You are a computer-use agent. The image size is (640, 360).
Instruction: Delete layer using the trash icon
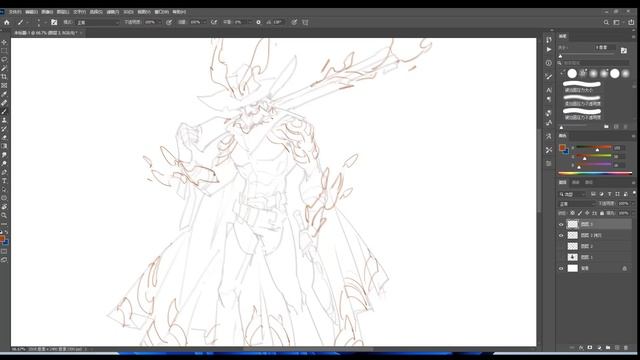pos(626,348)
